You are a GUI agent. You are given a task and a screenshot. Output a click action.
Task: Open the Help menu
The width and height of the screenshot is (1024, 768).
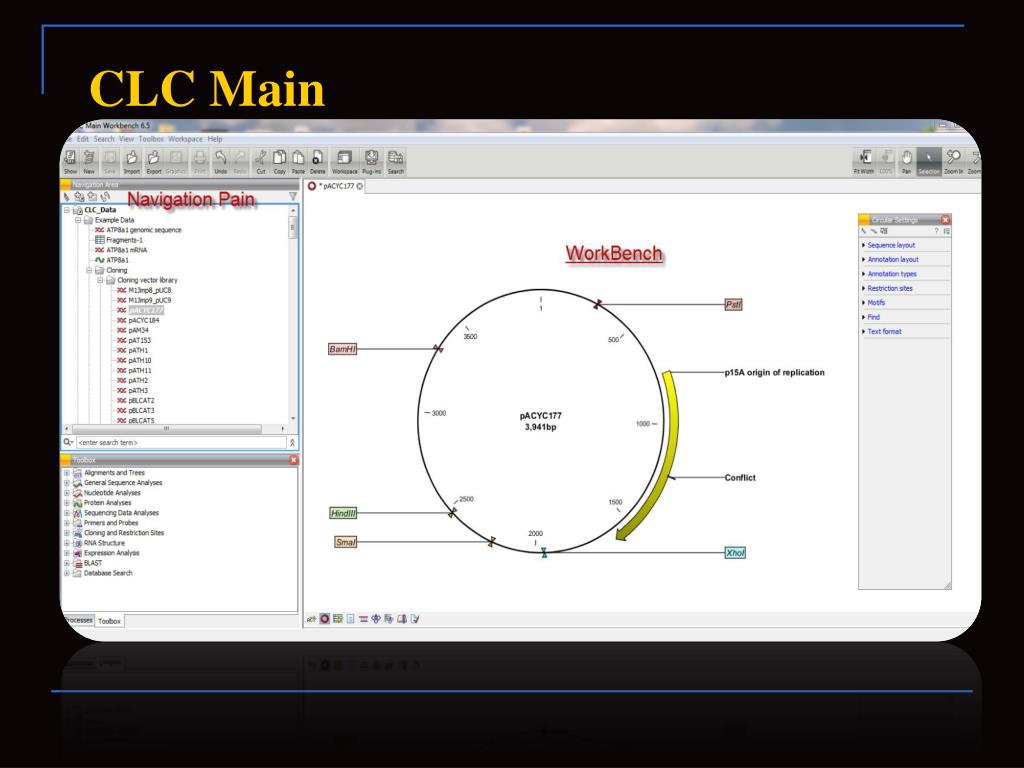215,139
